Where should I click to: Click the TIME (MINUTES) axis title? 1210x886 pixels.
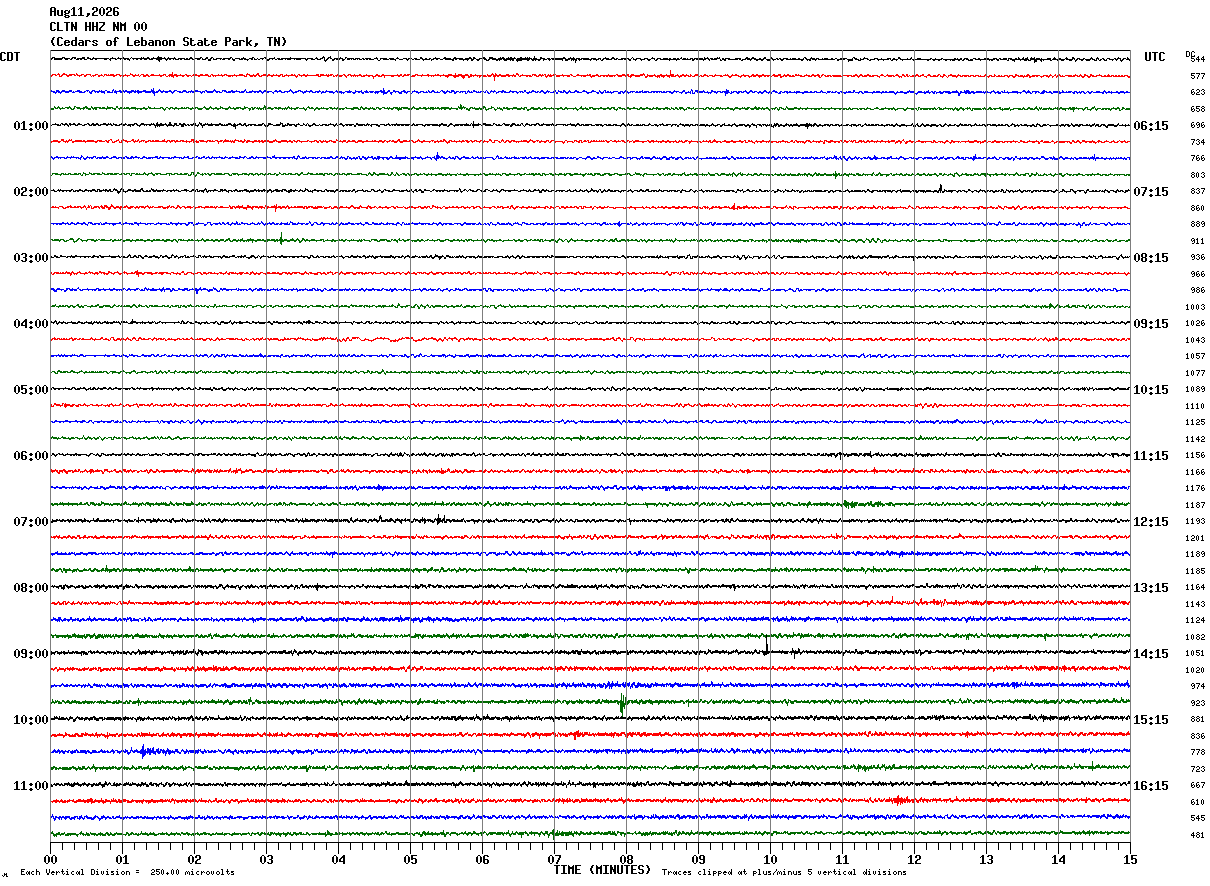coord(602,870)
